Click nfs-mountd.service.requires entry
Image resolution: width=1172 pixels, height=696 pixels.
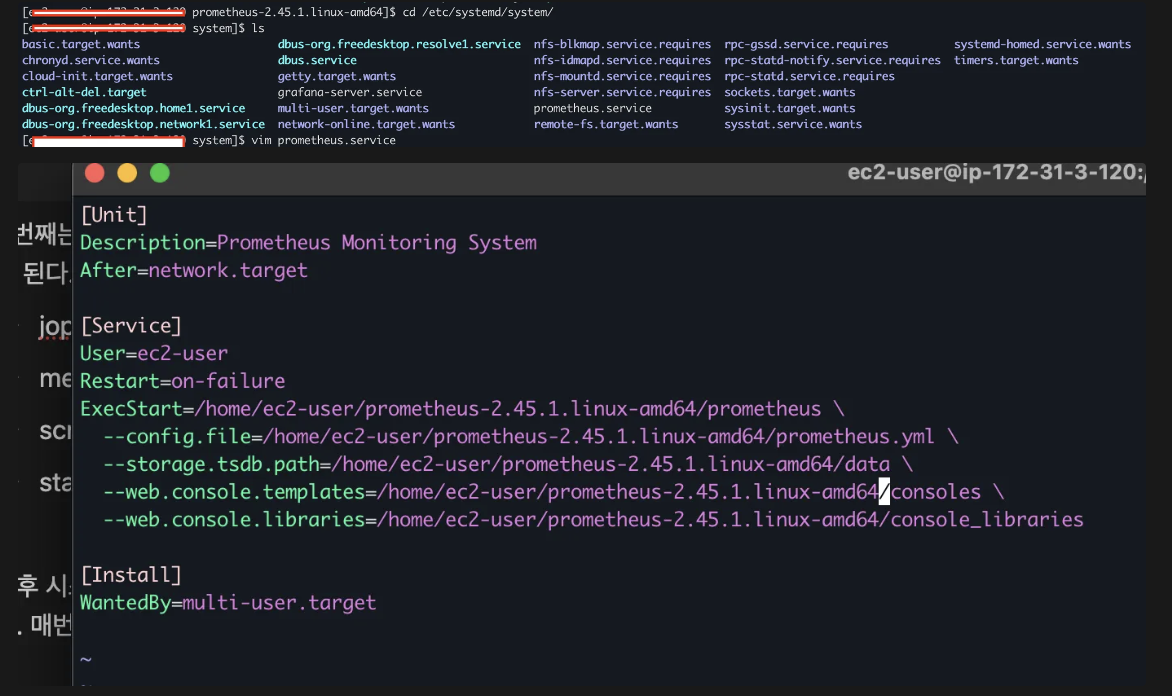[x=622, y=76]
